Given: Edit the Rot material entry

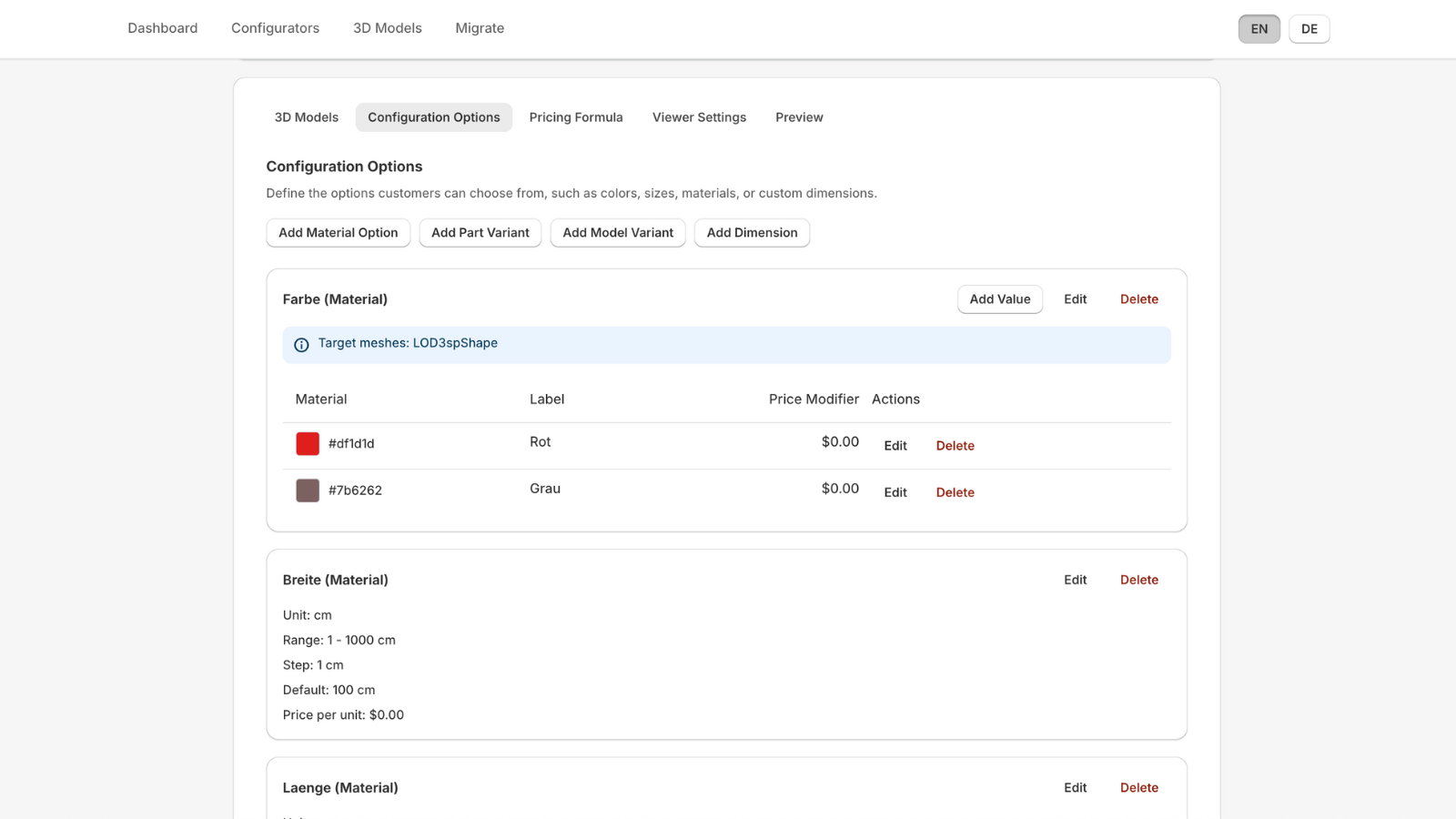Looking at the screenshot, I should pos(895,445).
